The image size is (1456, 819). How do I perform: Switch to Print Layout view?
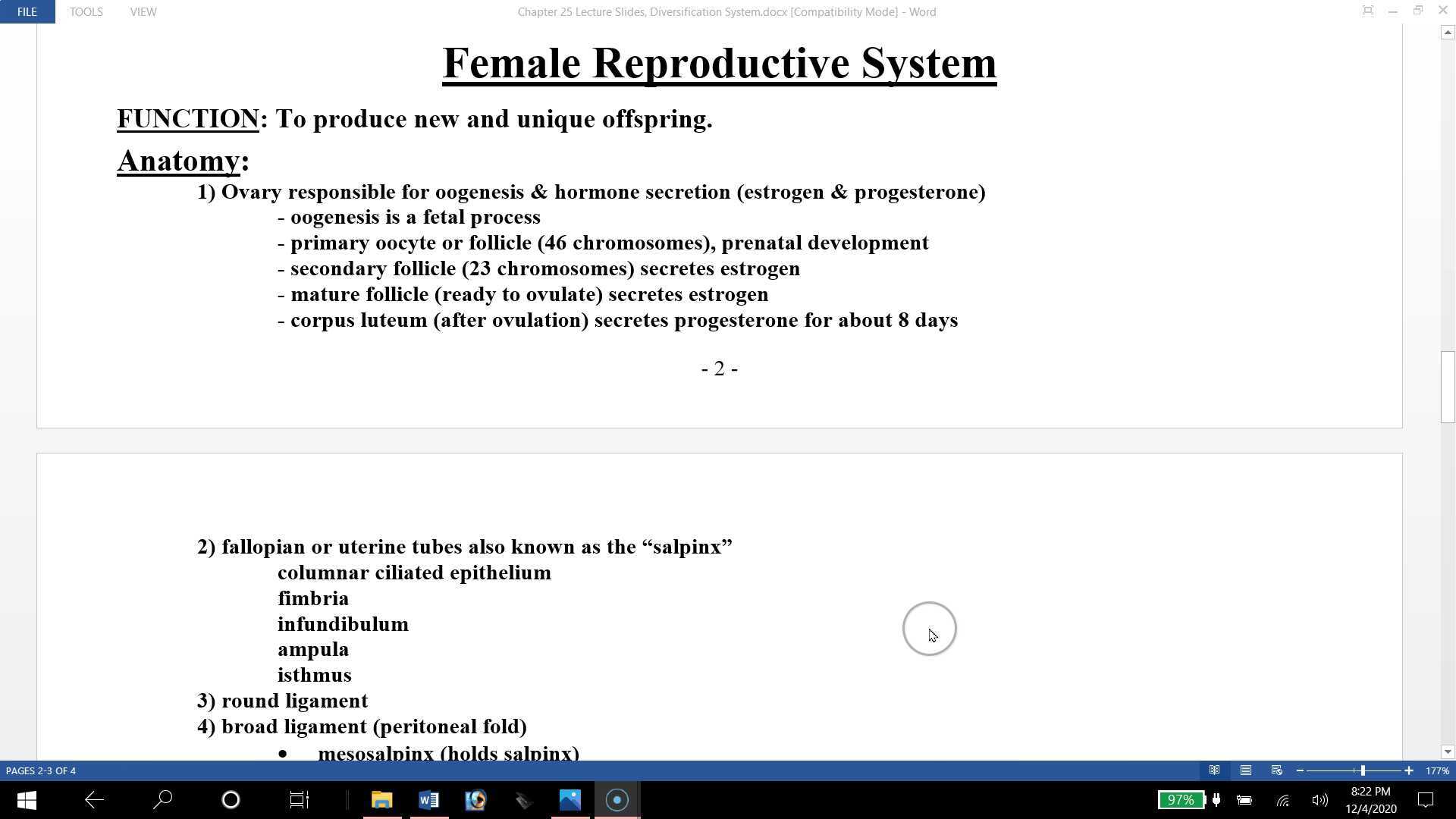[x=1244, y=770]
